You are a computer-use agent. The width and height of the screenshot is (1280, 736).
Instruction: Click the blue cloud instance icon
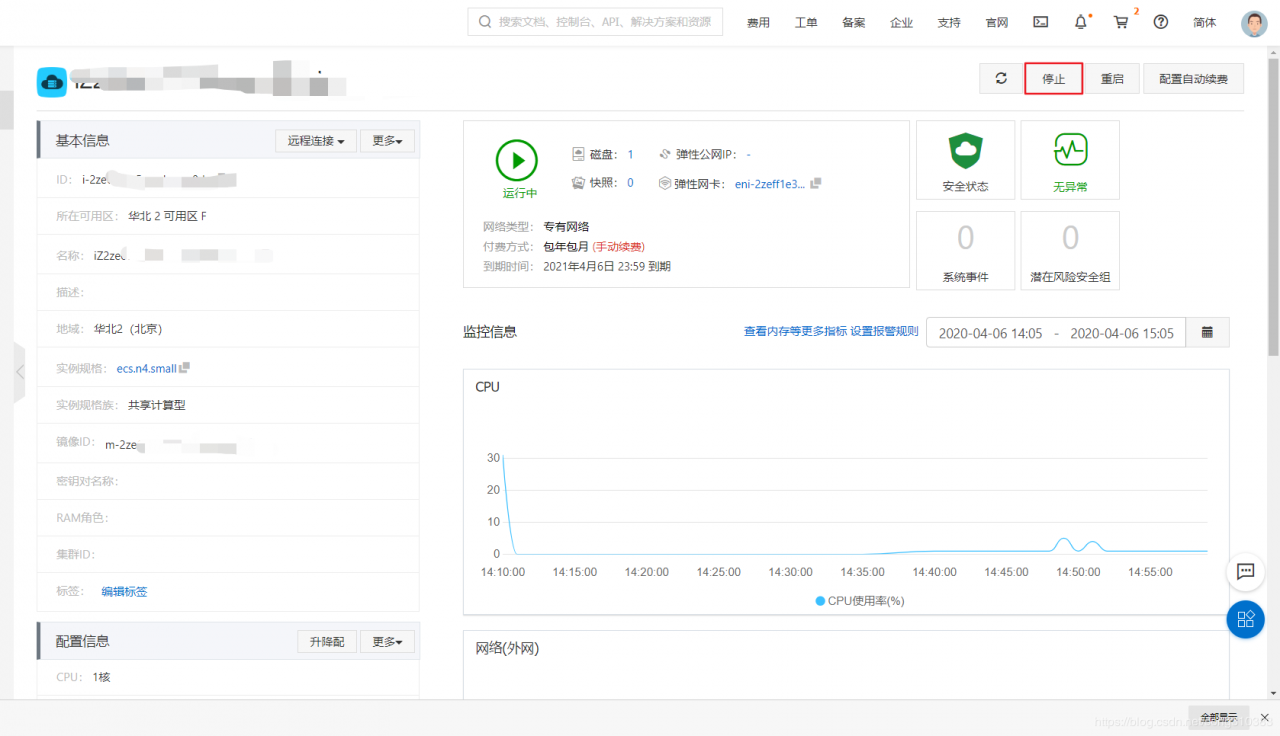[52, 82]
